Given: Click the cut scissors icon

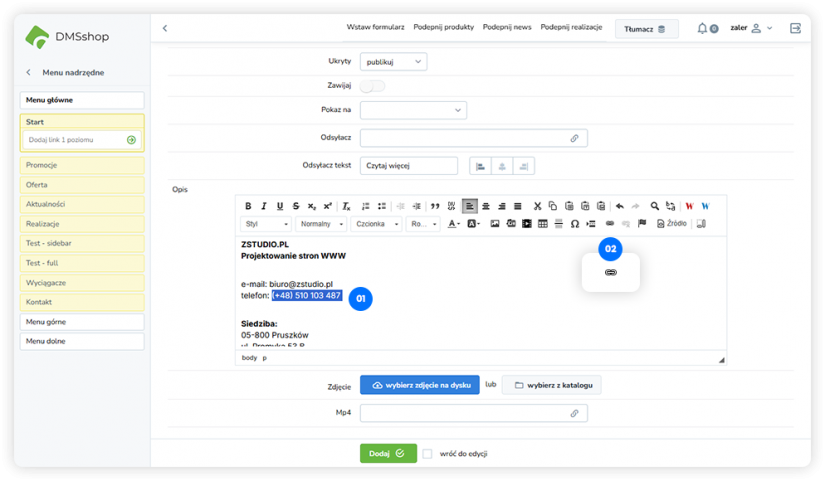Looking at the screenshot, I should click(x=537, y=206).
